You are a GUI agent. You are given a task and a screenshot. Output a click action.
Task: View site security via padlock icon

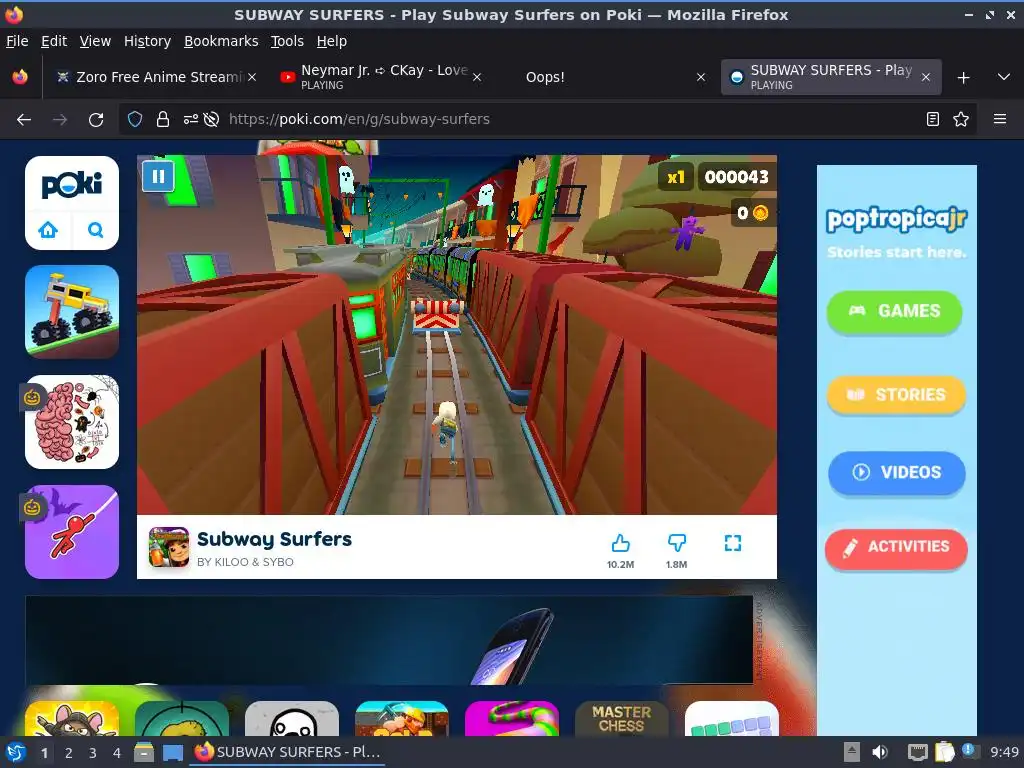(x=163, y=120)
